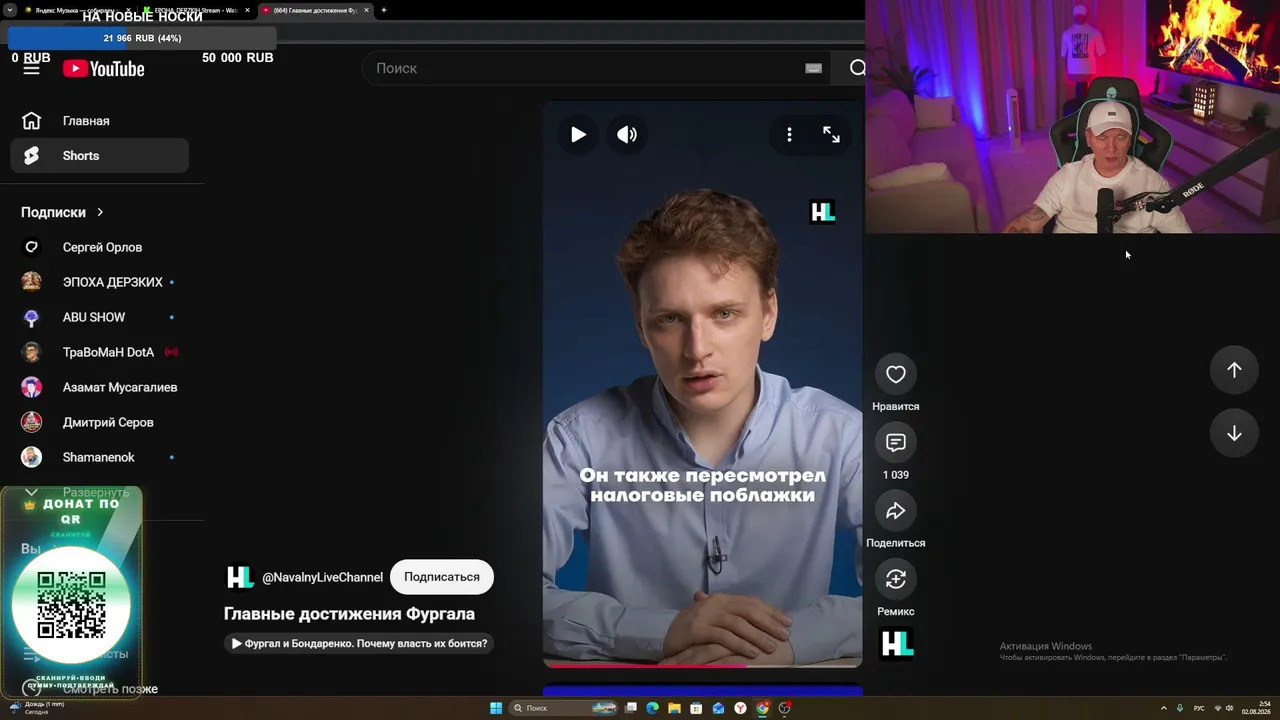Image resolution: width=1280 pixels, height=720 pixels.
Task: Open the on-screen keyboard in search box
Action: click(813, 68)
